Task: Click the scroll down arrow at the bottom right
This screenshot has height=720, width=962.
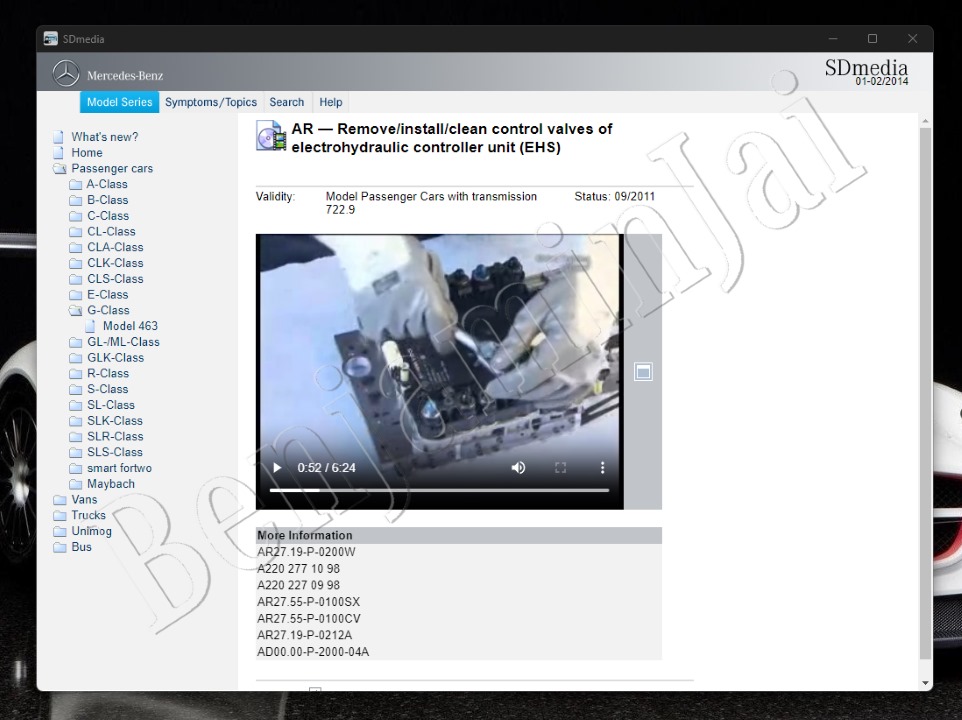Action: 925,683
